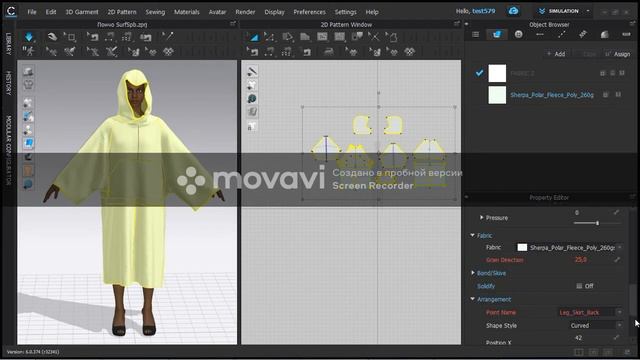Open the Scene list tab in Object Browser

coord(476,34)
